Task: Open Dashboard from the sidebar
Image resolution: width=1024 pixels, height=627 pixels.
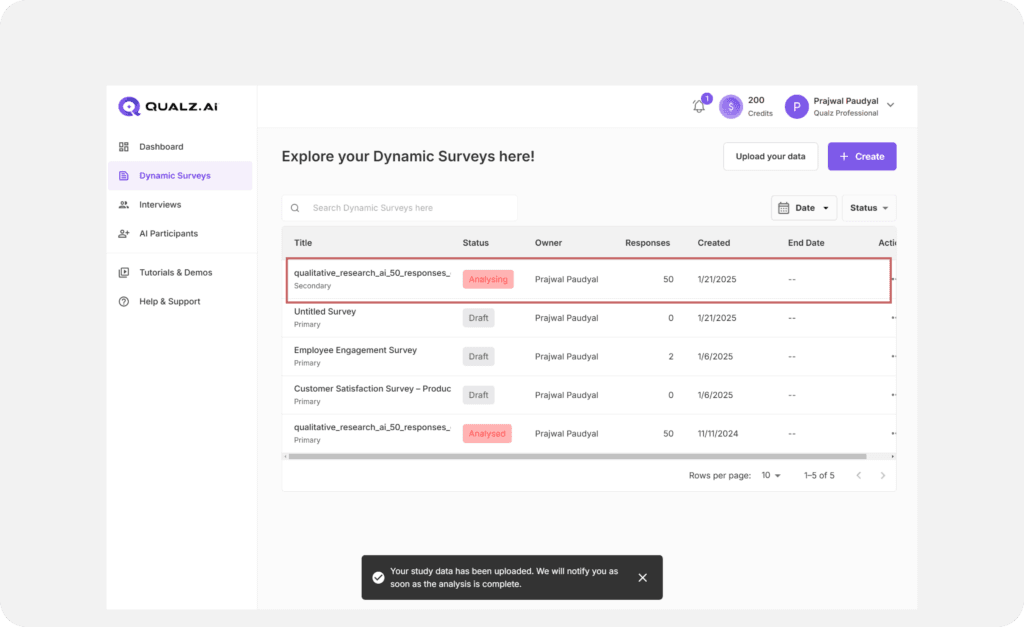Action: pos(160,146)
